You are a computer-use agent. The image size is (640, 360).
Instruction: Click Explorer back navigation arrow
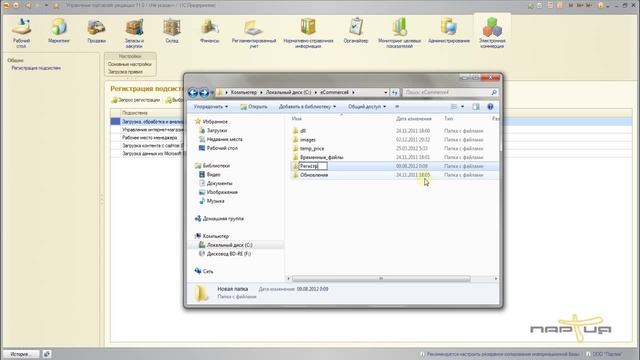click(193, 93)
